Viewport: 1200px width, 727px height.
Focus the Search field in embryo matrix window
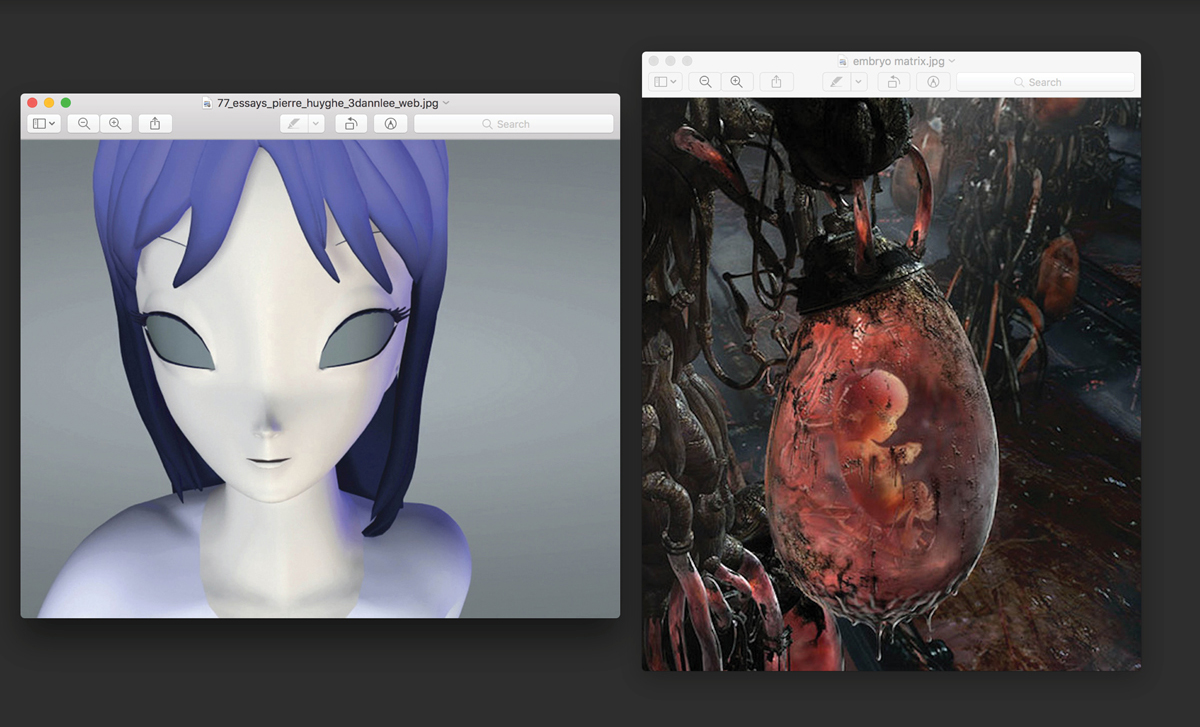[1045, 82]
